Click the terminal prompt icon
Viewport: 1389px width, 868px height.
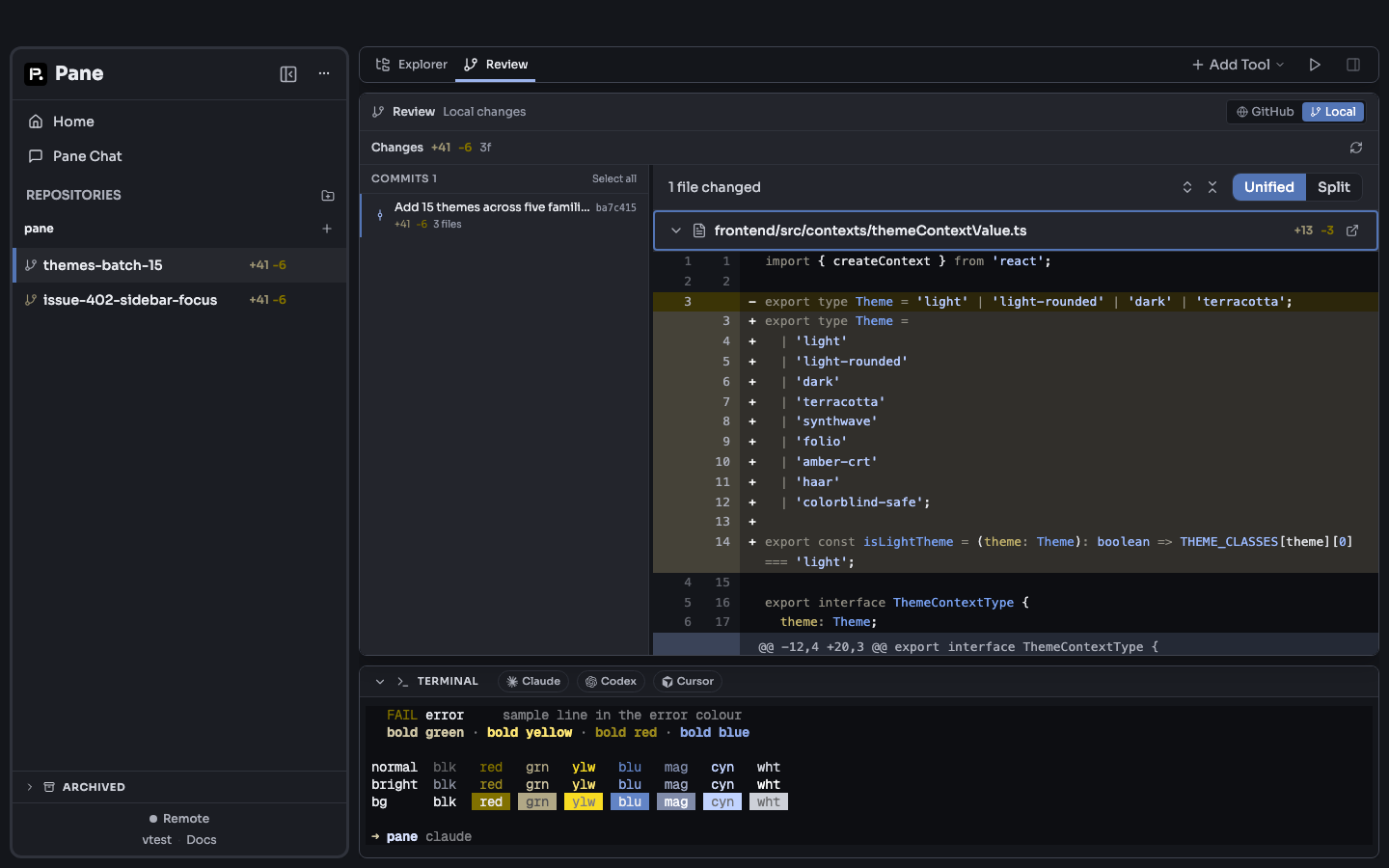(402, 682)
